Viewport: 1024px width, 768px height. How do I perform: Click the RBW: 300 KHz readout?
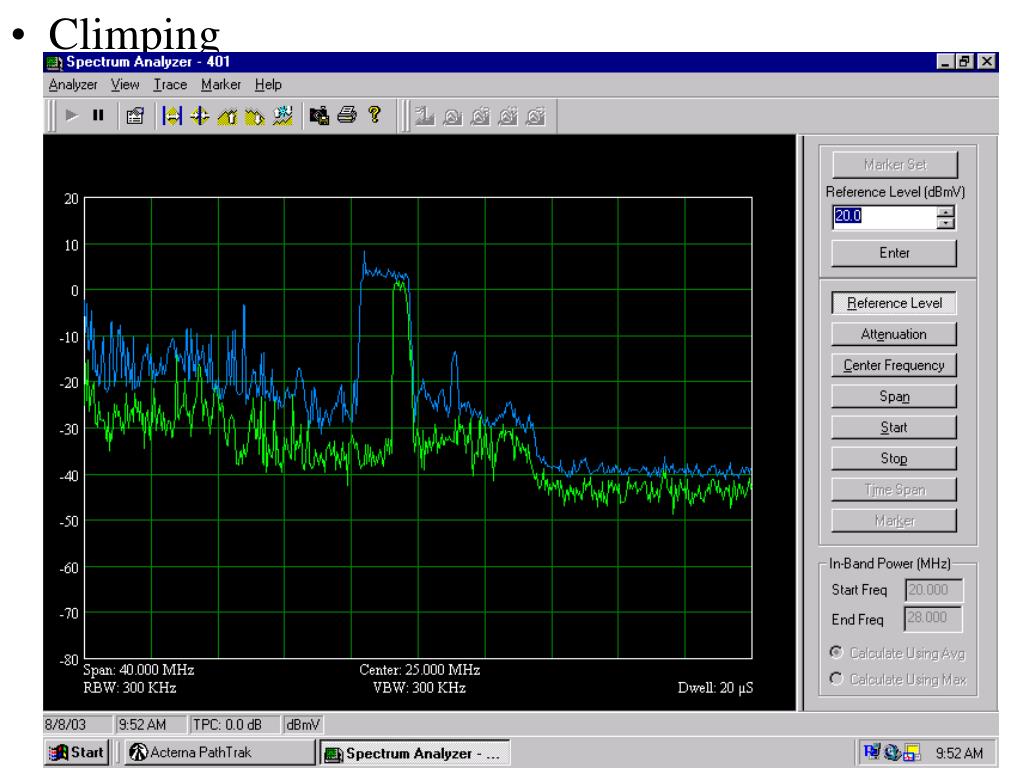point(129,688)
